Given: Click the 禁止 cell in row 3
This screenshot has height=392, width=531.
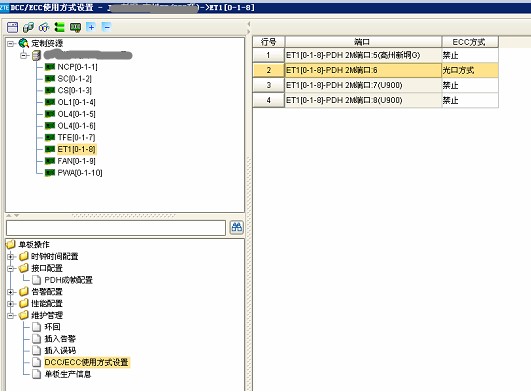Looking at the screenshot, I should 470,85.
